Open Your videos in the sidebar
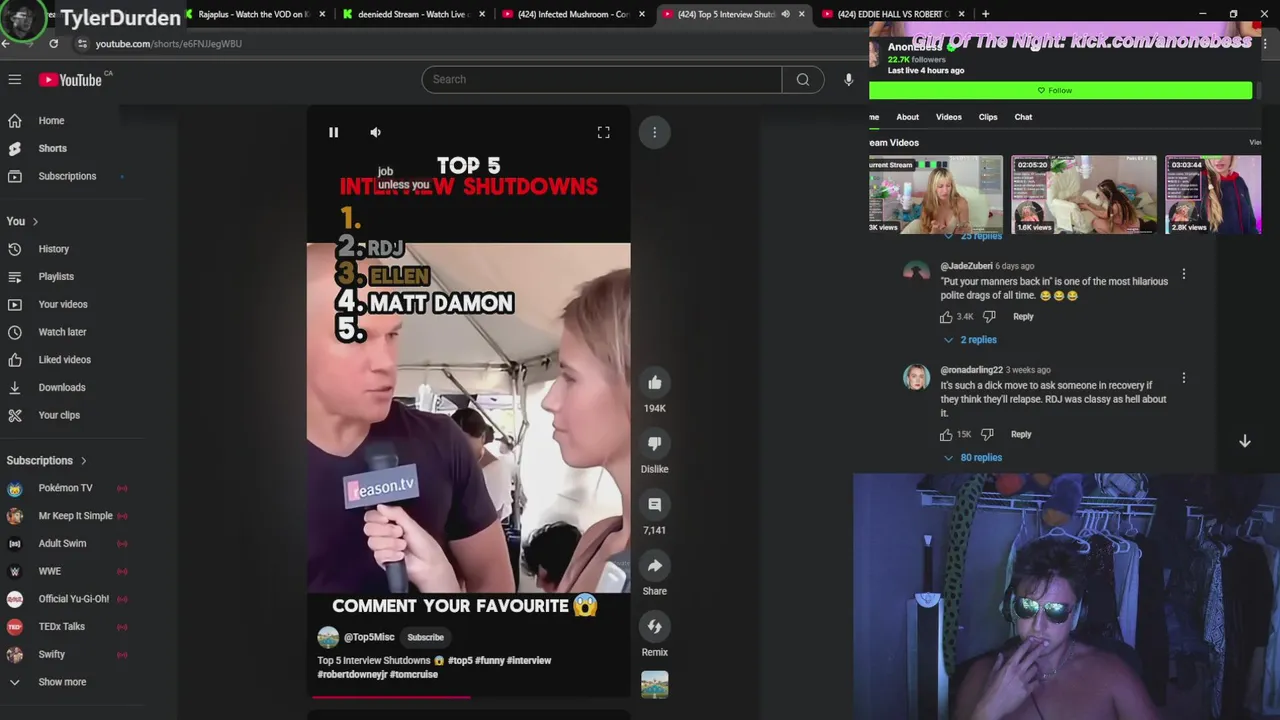The height and width of the screenshot is (720, 1280). (62, 304)
